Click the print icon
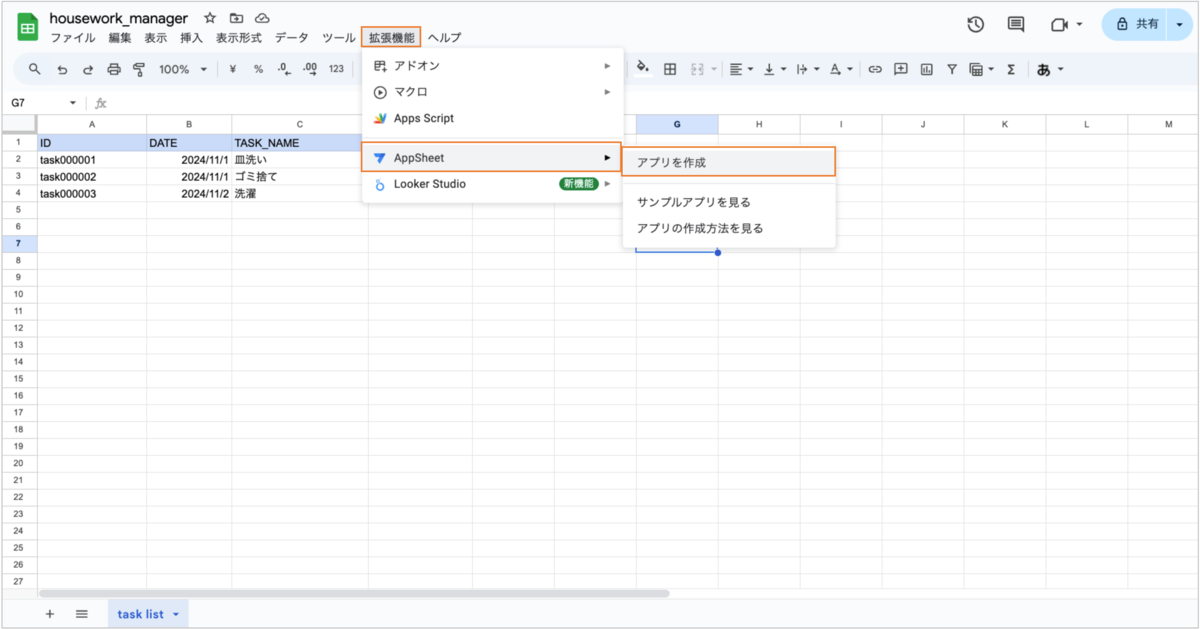The height and width of the screenshot is (629, 1200). pos(114,69)
